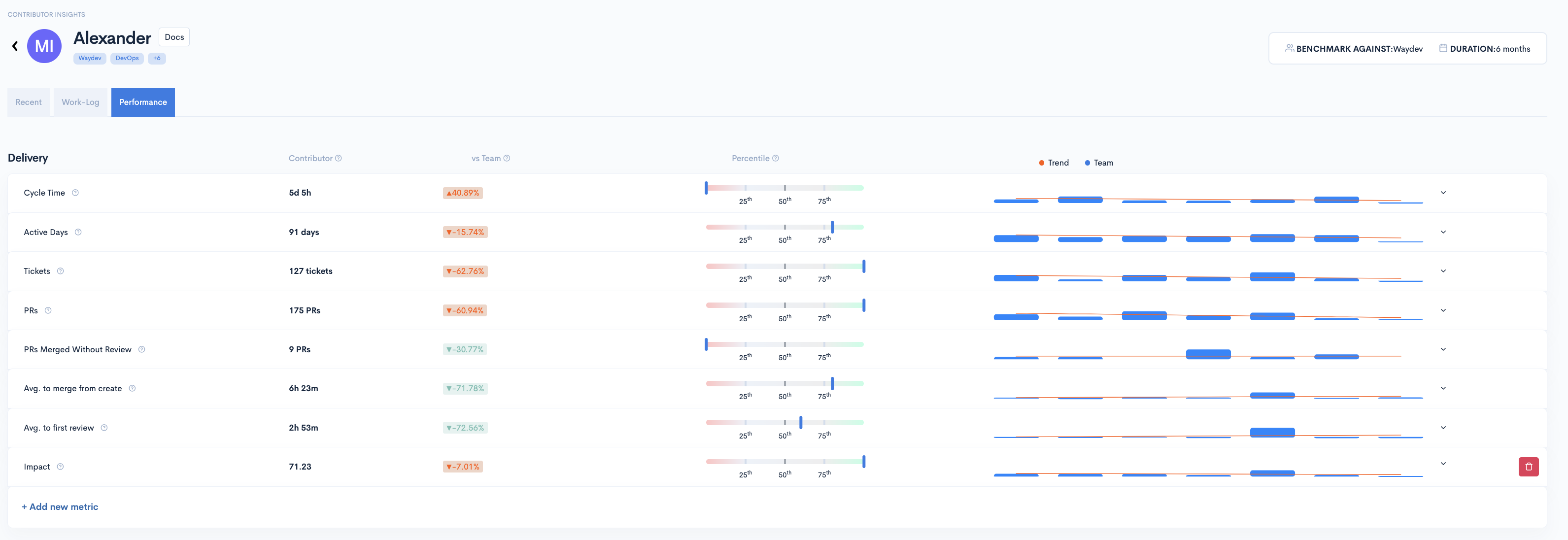The image size is (1568, 540).
Task: Switch to the Recent tab
Action: coord(29,102)
